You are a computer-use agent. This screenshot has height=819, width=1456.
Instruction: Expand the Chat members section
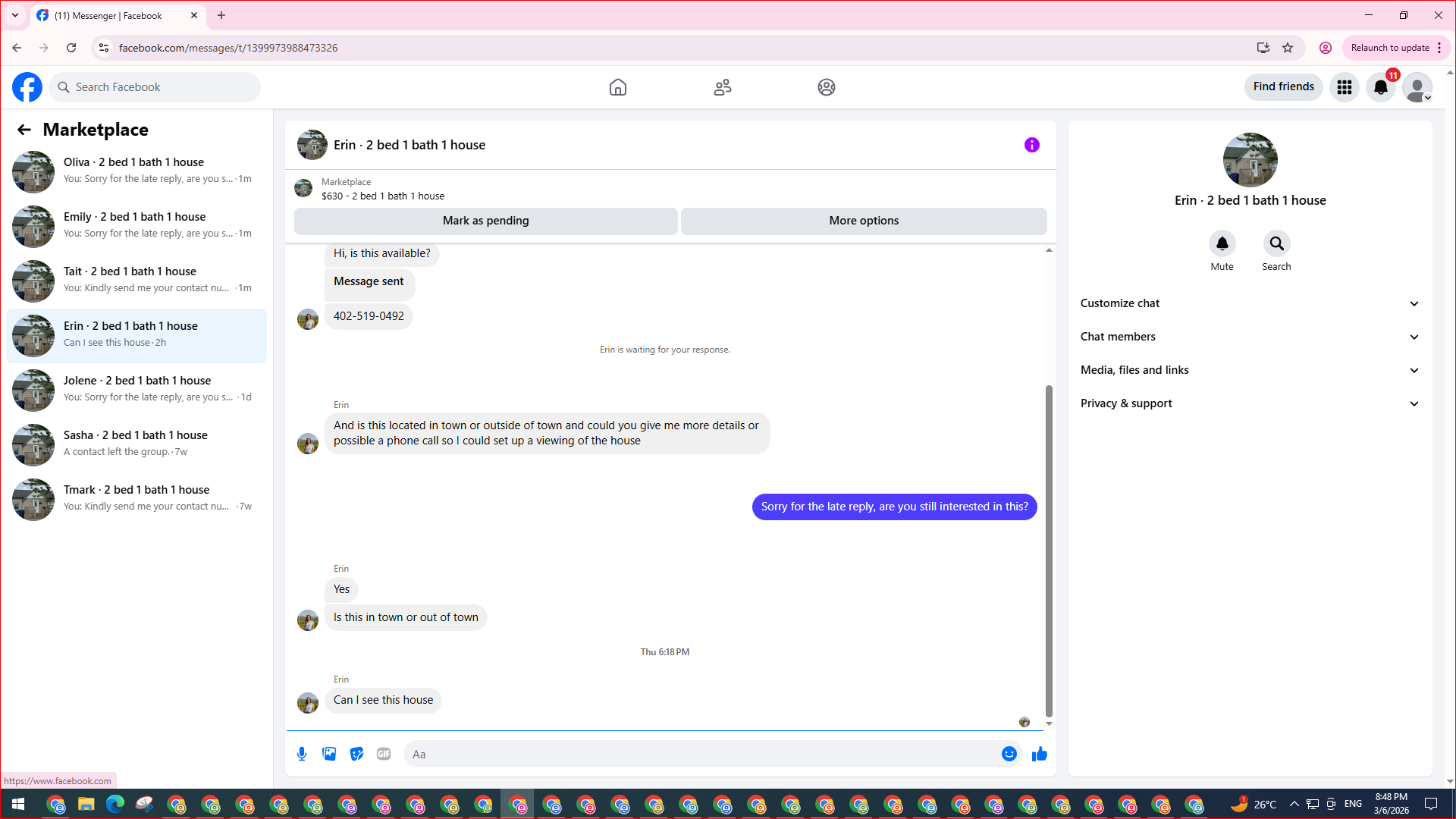1249,337
